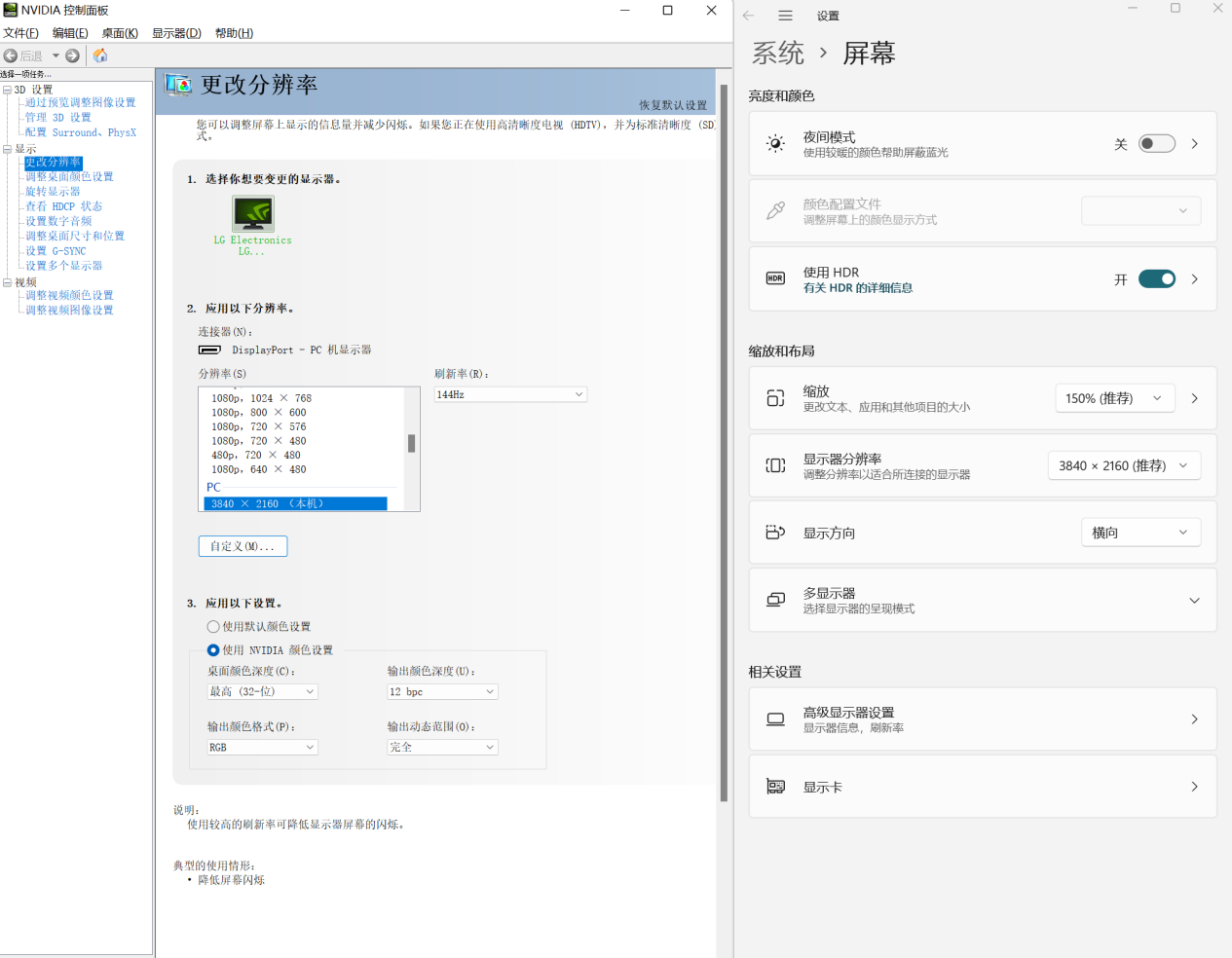The image size is (1232, 958).
Task: Click the 高级显示器设置 monitor icon
Action: pos(775,719)
